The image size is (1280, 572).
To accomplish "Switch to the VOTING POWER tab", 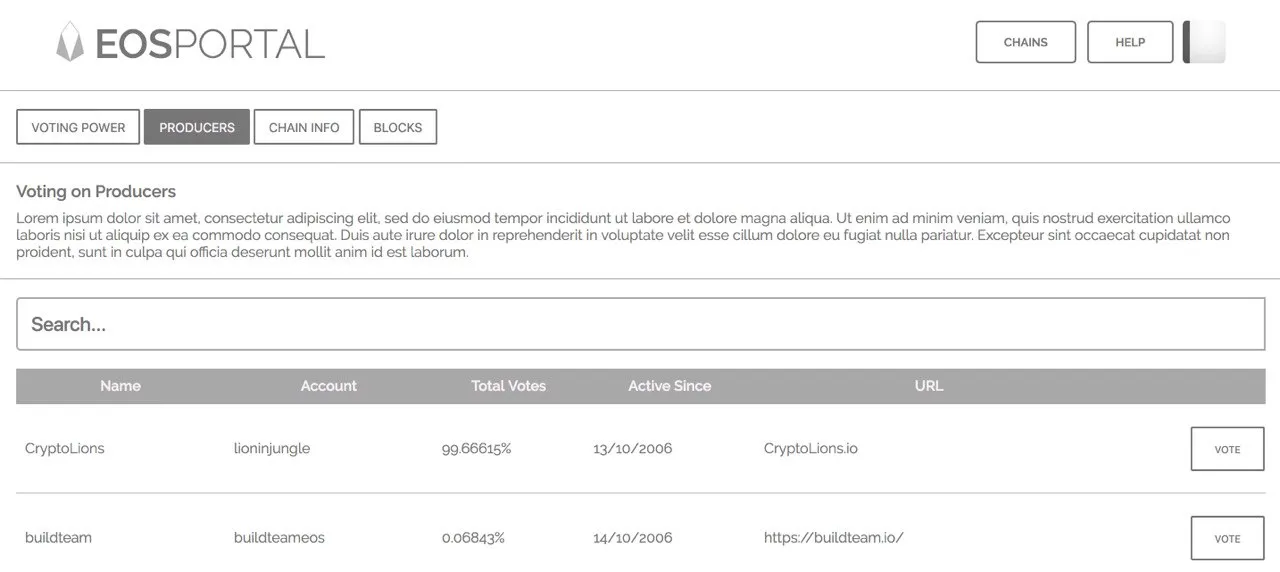I will 78,127.
